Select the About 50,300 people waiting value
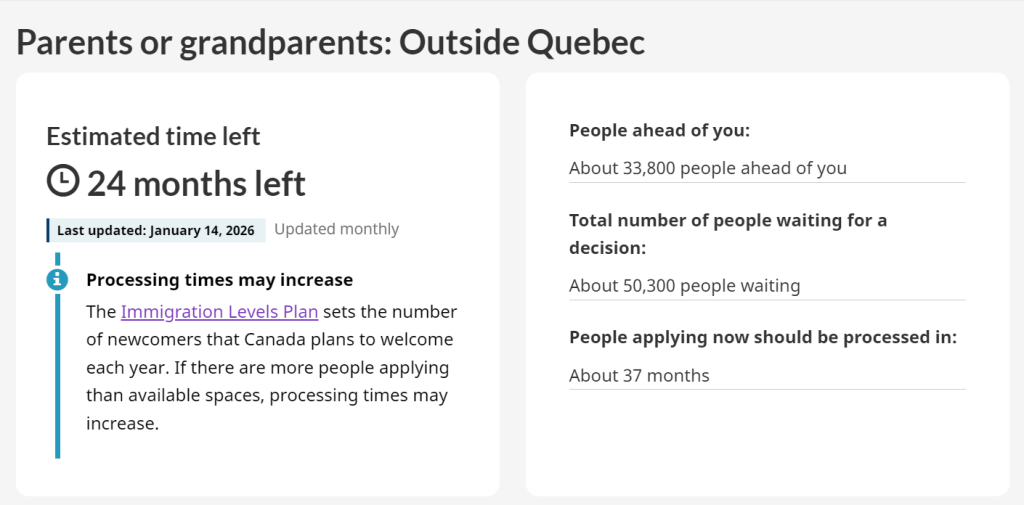The height and width of the screenshot is (505, 1024). tap(684, 286)
